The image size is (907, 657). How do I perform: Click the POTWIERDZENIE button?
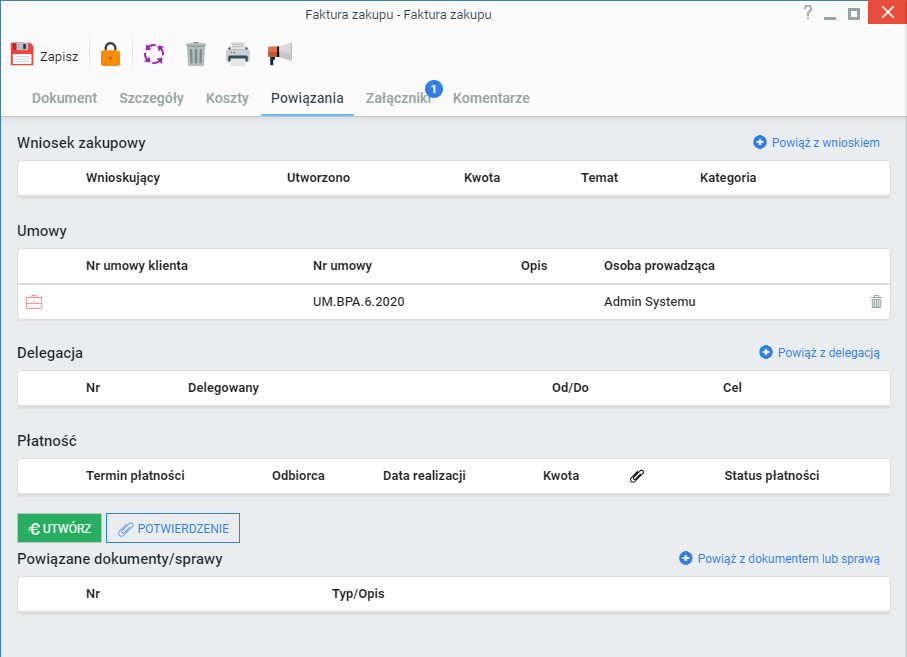[173, 528]
